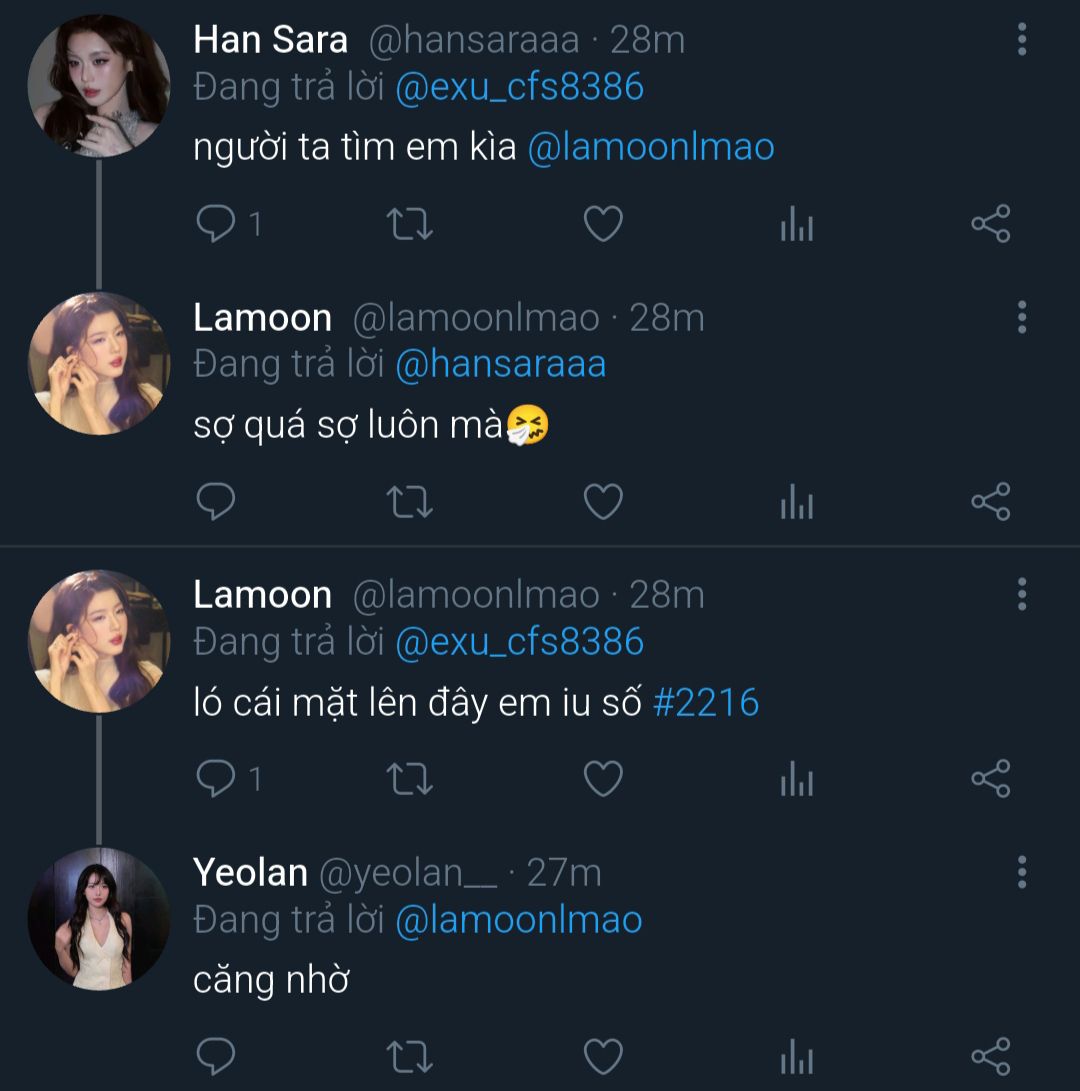Screen dimensions: 1080x1091
Task: Open the @lamoonlmao mention in Han Sara's tweet
Action: point(650,148)
